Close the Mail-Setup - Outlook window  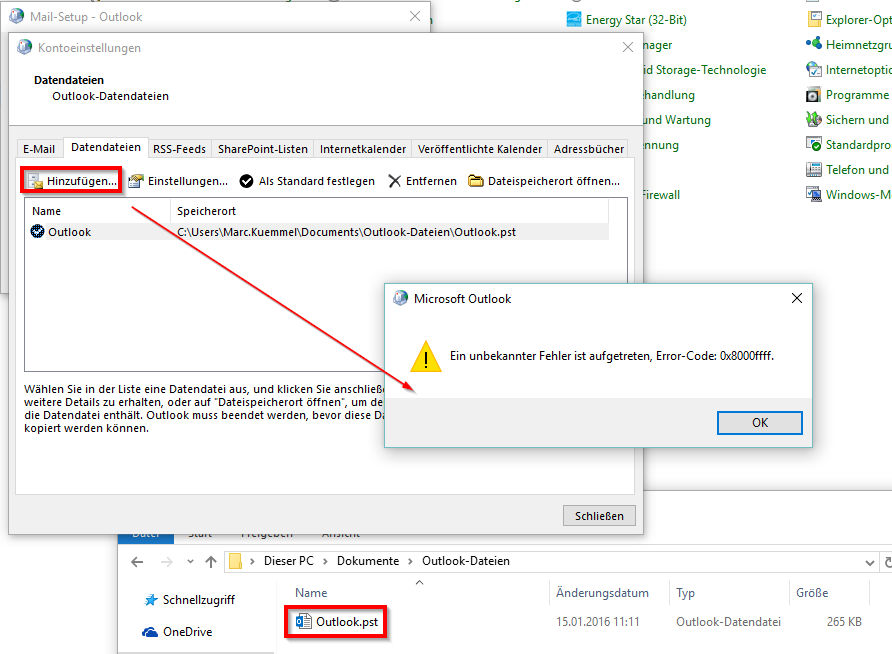click(415, 16)
